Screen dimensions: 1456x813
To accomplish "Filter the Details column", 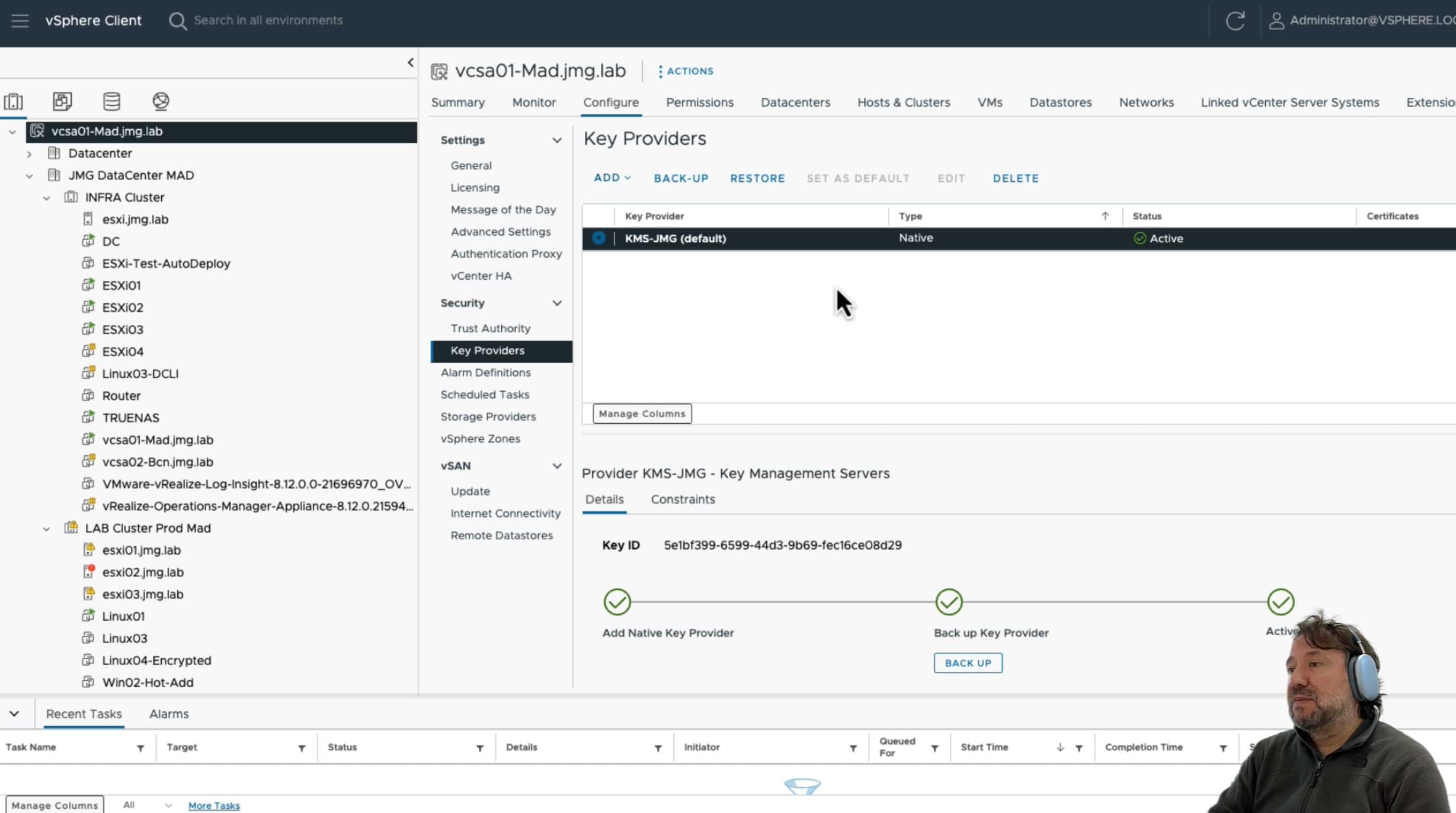I will [x=658, y=748].
